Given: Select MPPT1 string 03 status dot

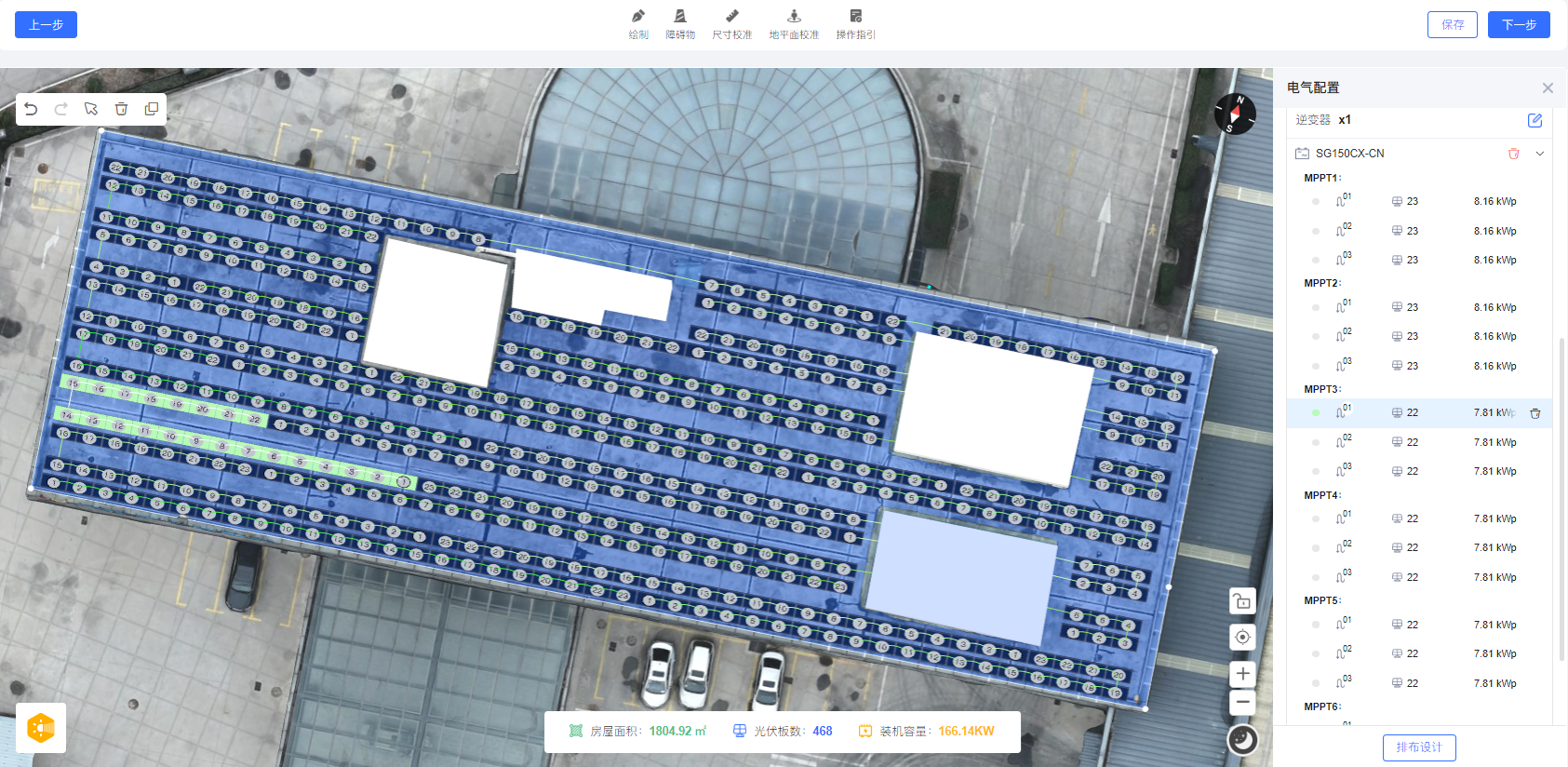Looking at the screenshot, I should click(1315, 260).
